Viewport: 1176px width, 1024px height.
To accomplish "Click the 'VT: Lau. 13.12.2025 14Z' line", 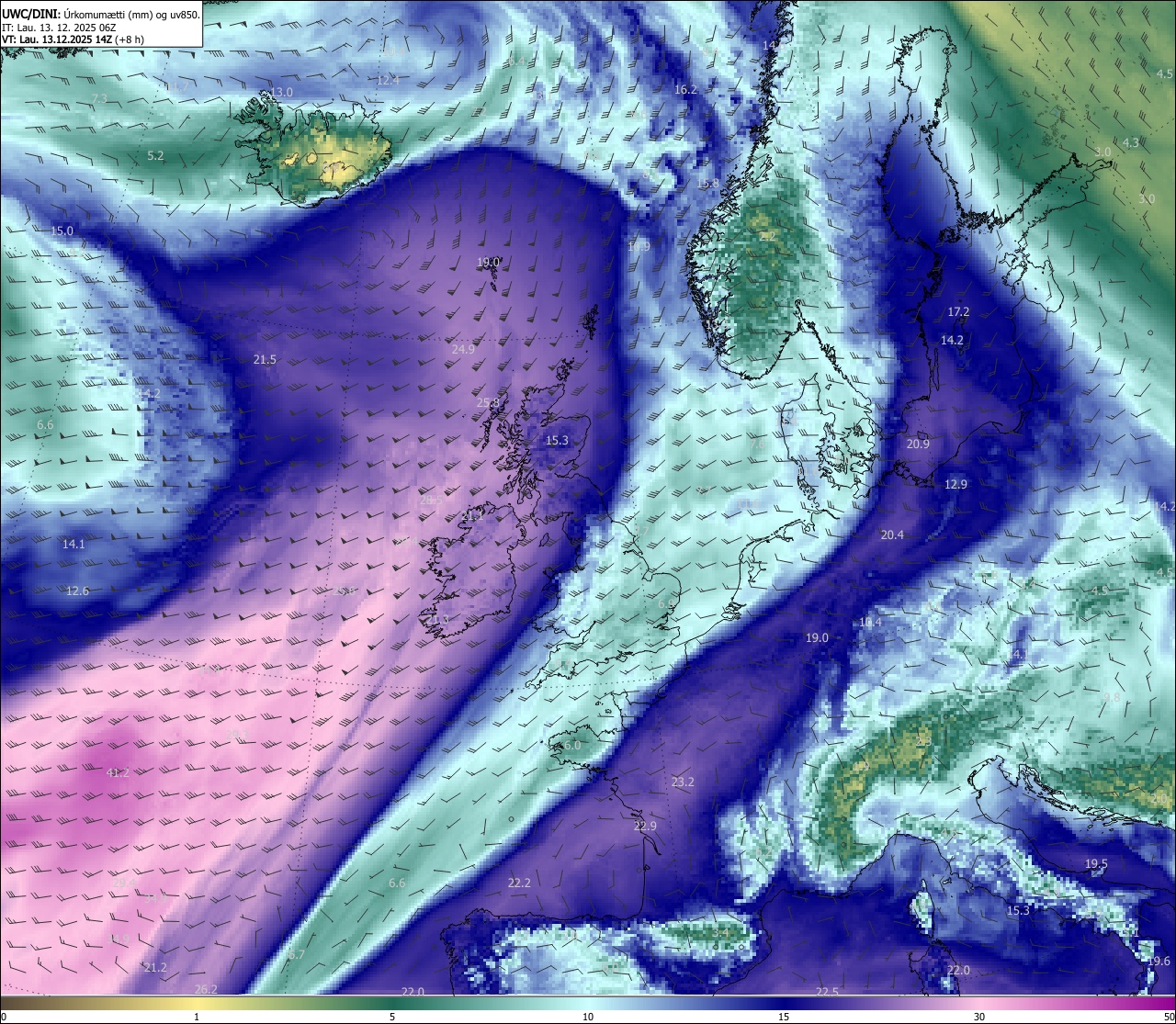I will coord(74,39).
